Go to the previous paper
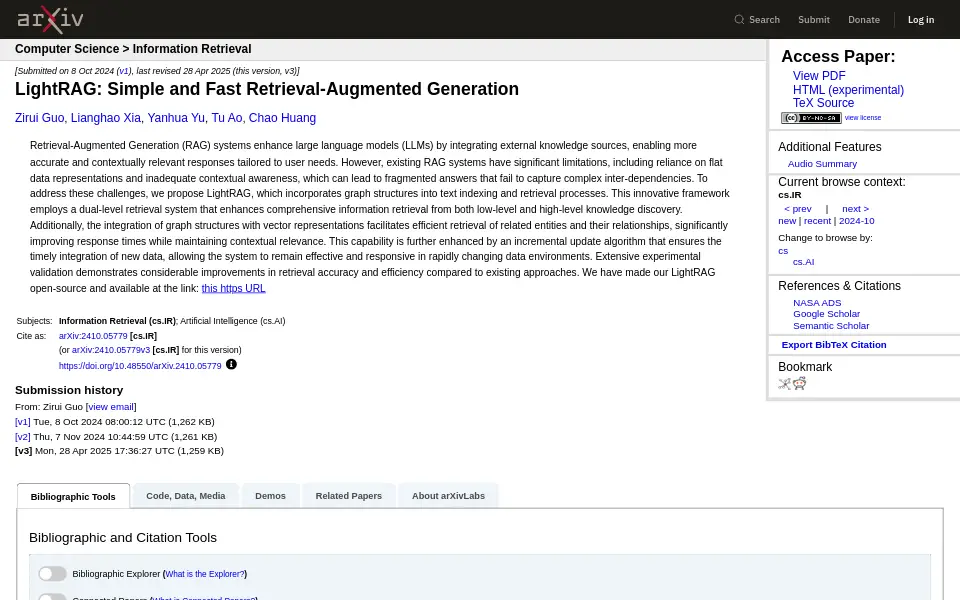This screenshot has height=600, width=960. [798, 209]
